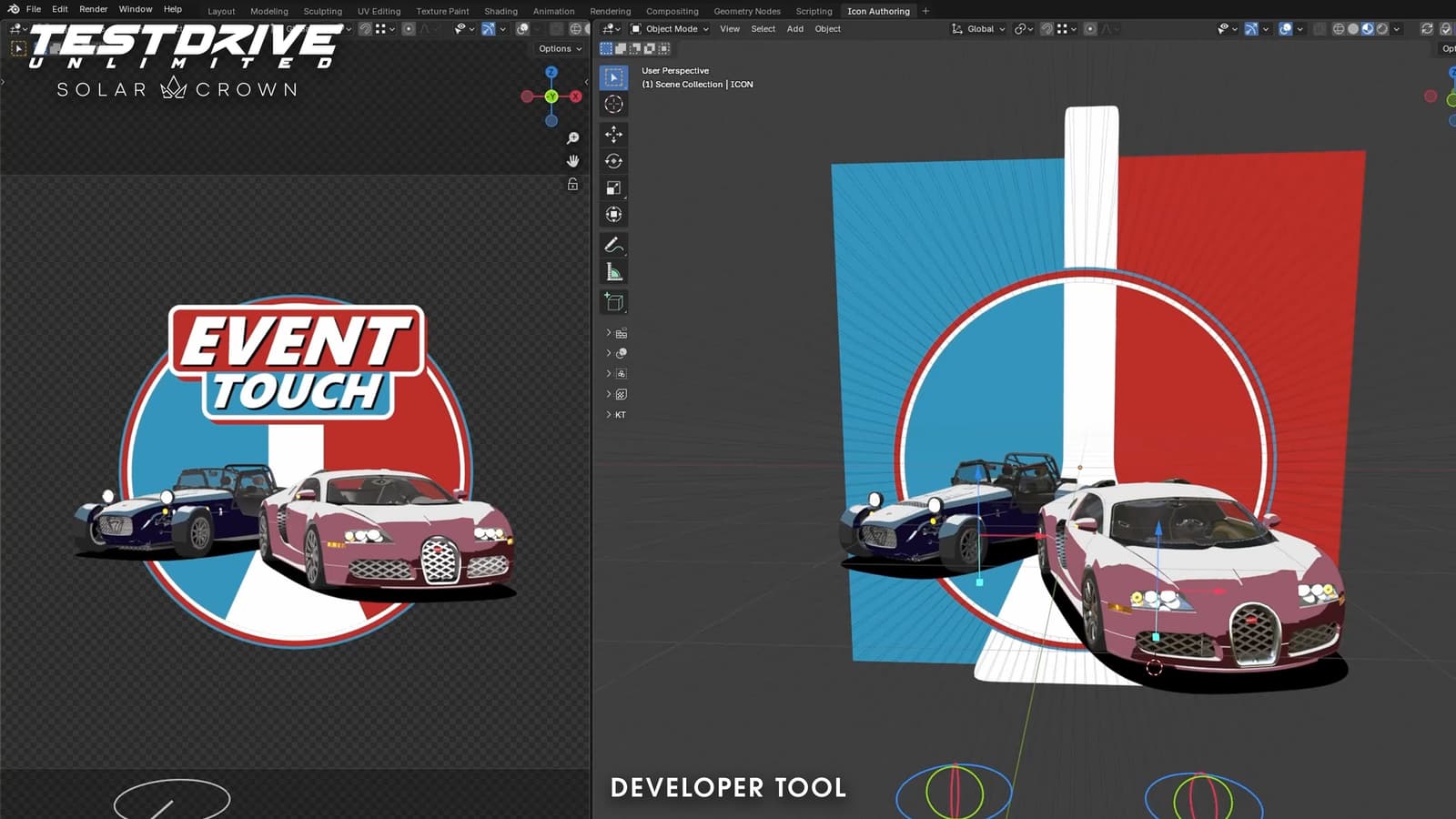Open object visibility dropdown in right viewport
Viewport: 1456px width, 819px height.
[1228, 29]
